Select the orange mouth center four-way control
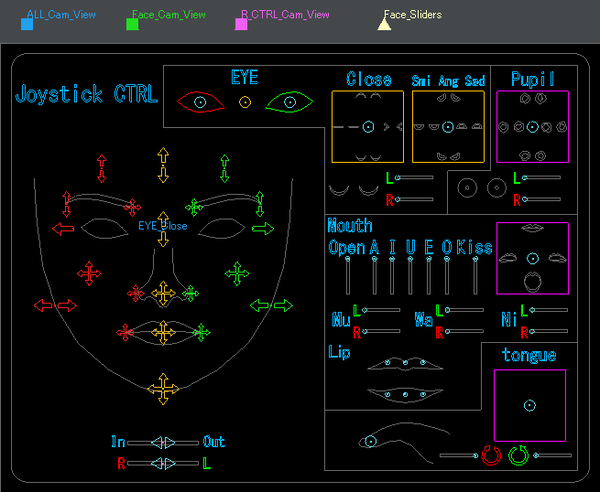The image size is (600, 492). coord(163,332)
